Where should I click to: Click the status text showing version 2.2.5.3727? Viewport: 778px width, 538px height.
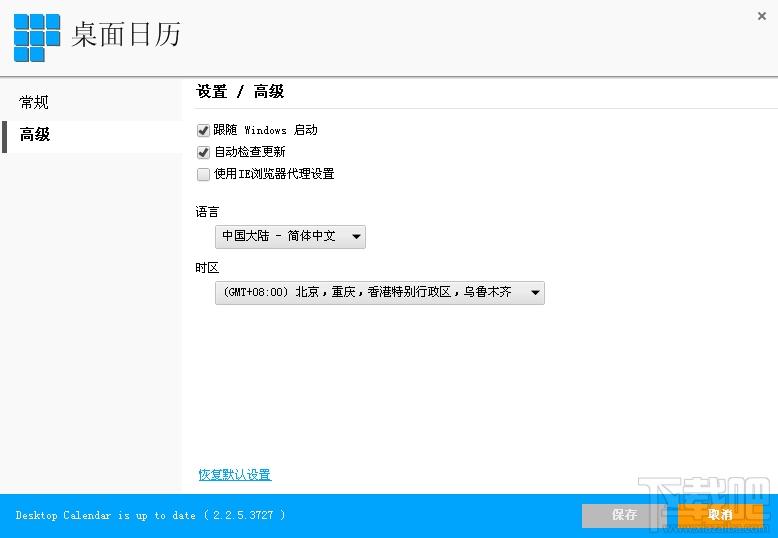coord(150,515)
